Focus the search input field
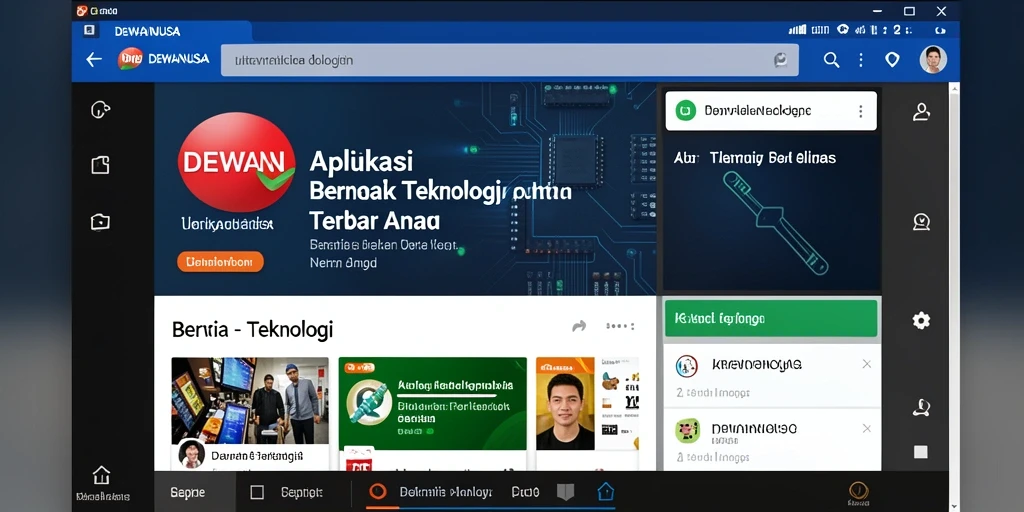This screenshot has height=512, width=1024. point(509,60)
